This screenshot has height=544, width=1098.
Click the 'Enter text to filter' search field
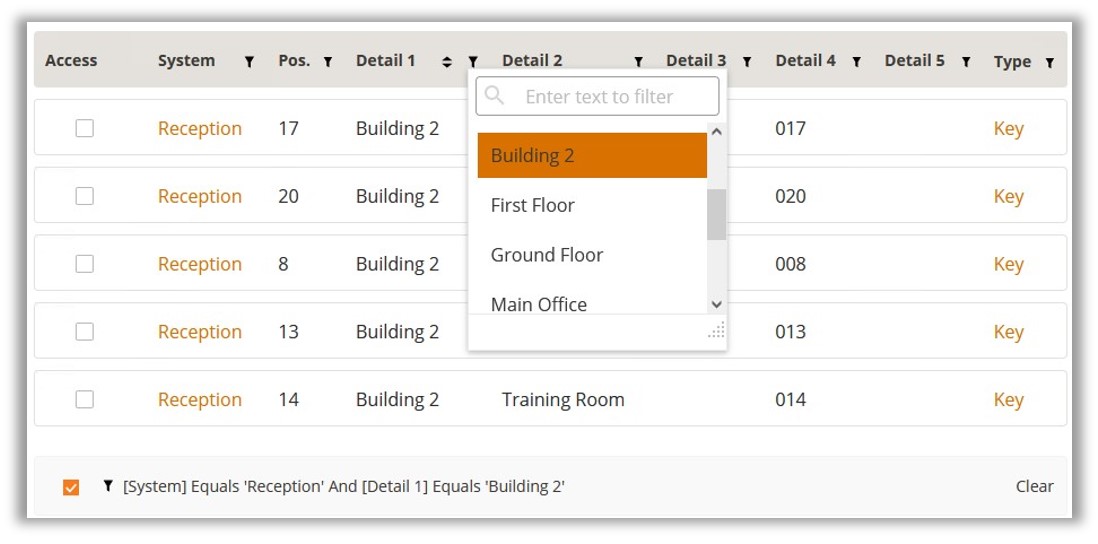[610, 97]
